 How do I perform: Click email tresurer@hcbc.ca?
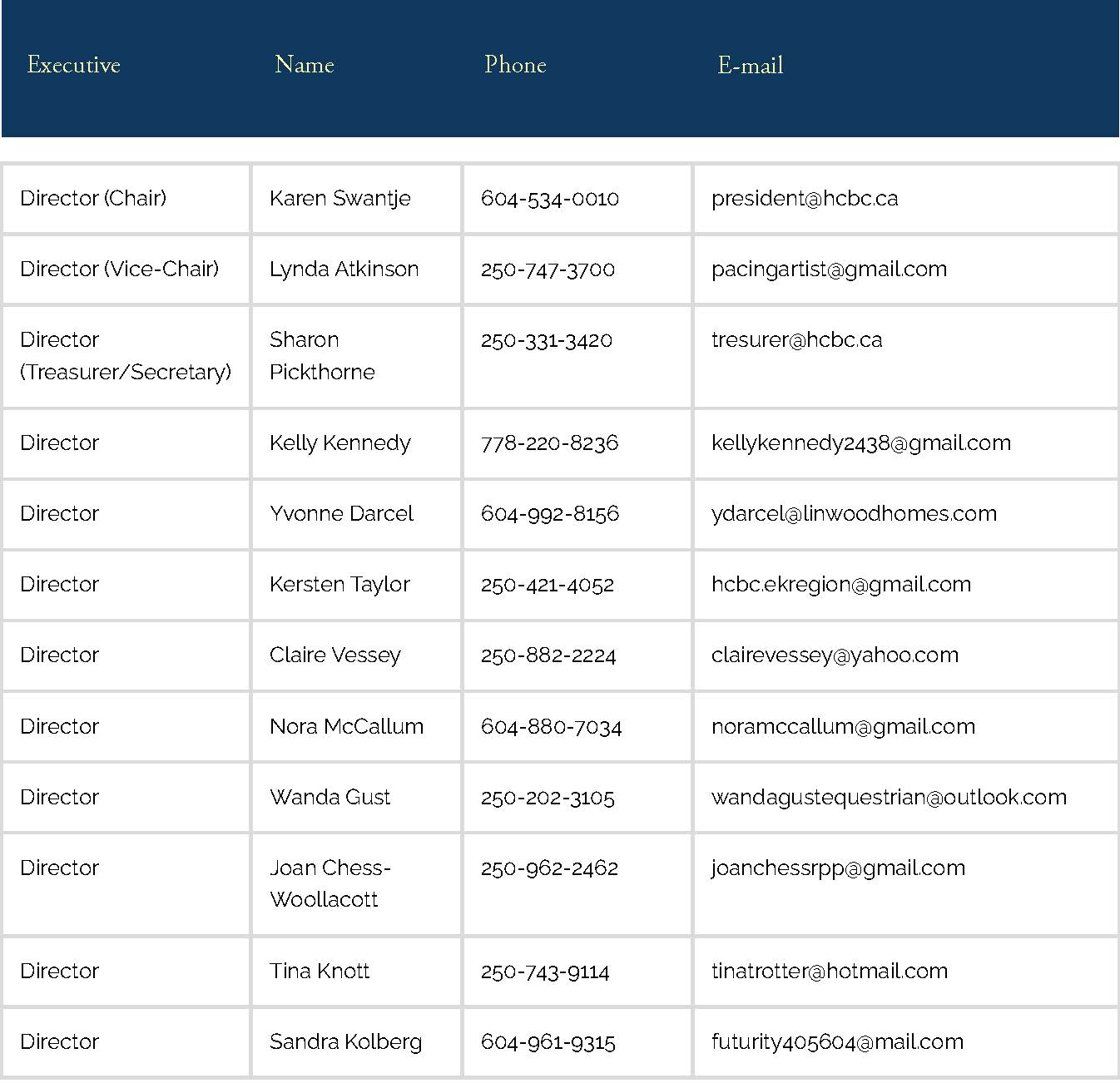[797, 339]
